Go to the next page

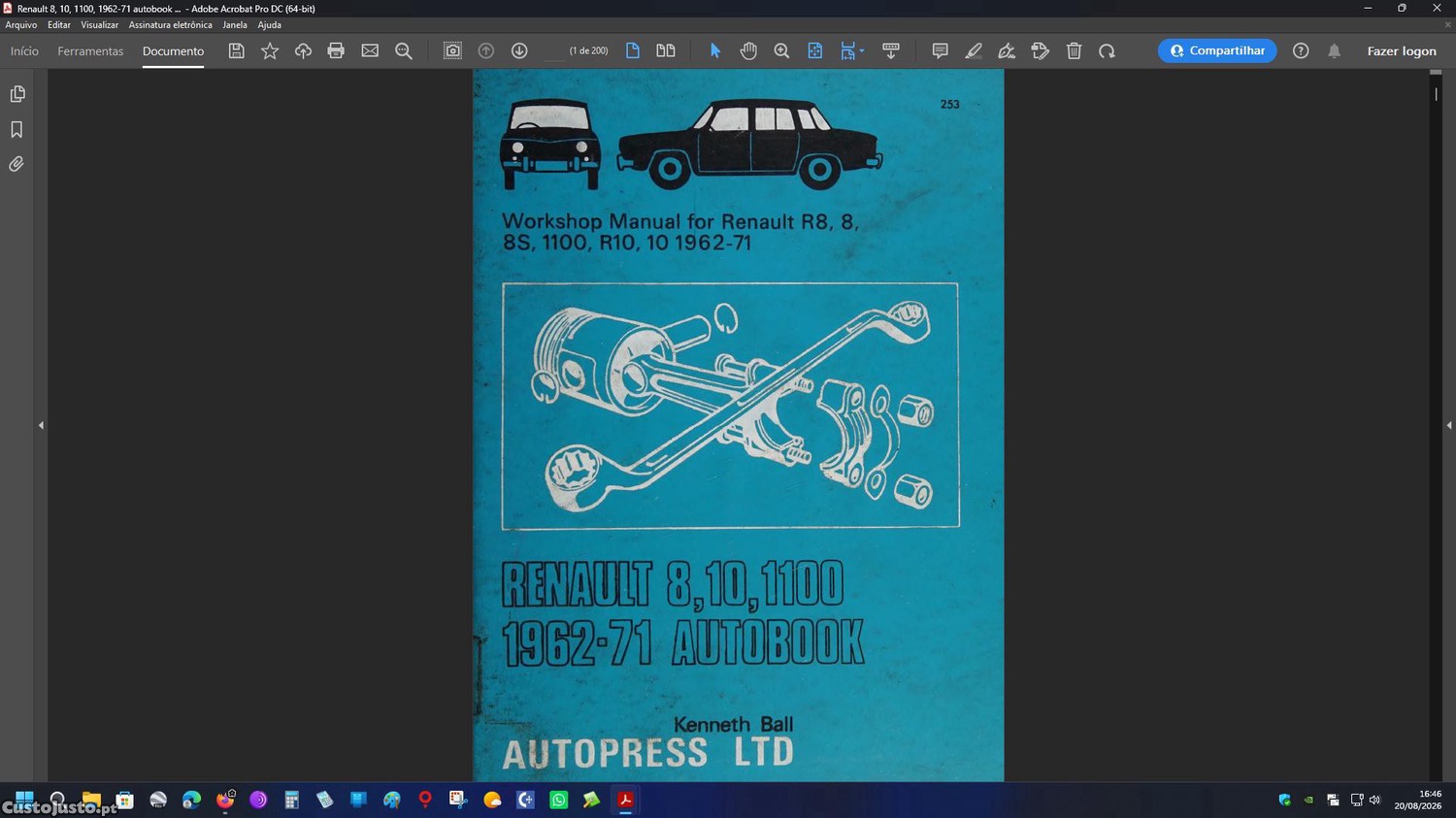tap(519, 50)
